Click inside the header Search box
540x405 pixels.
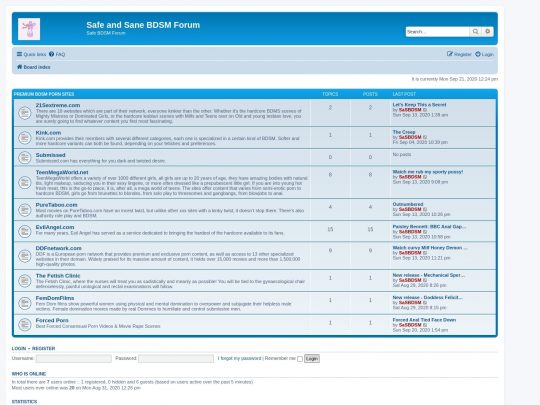(437, 32)
